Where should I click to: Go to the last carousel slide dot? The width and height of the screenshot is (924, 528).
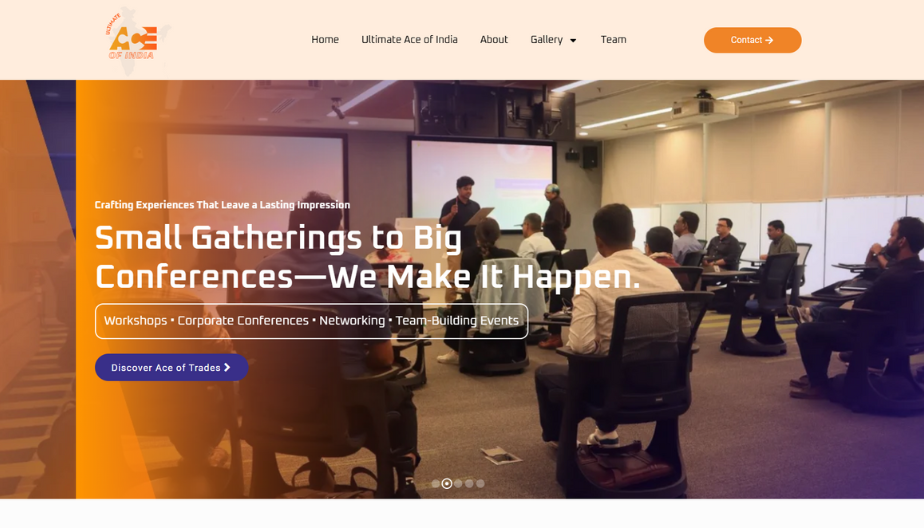pos(480,483)
